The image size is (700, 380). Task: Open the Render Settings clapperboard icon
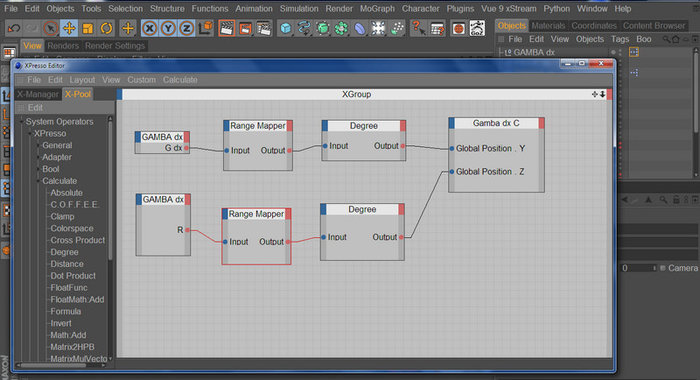point(264,29)
